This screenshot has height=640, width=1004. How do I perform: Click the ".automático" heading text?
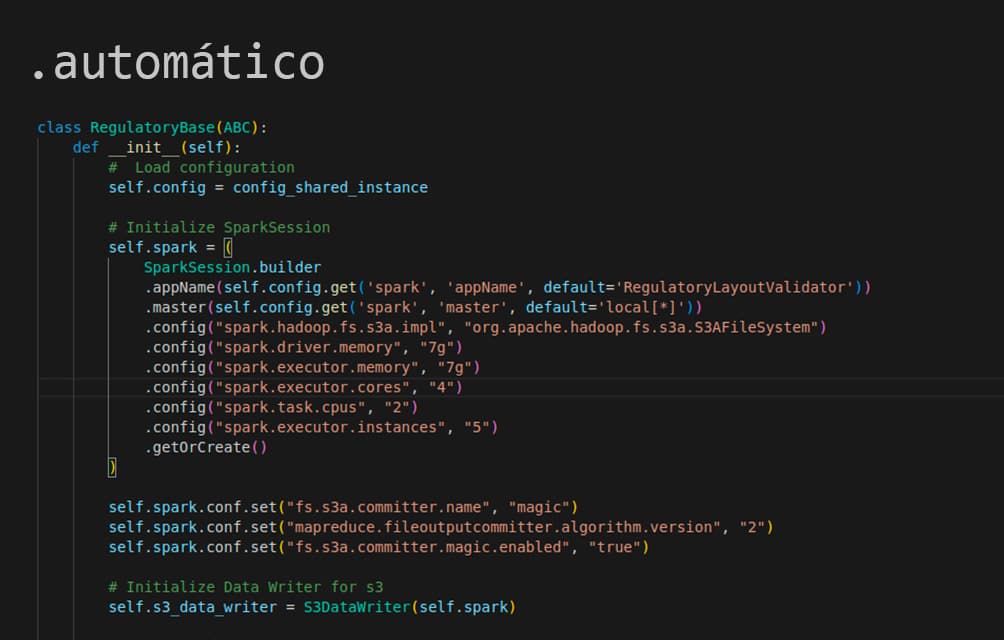[177, 63]
